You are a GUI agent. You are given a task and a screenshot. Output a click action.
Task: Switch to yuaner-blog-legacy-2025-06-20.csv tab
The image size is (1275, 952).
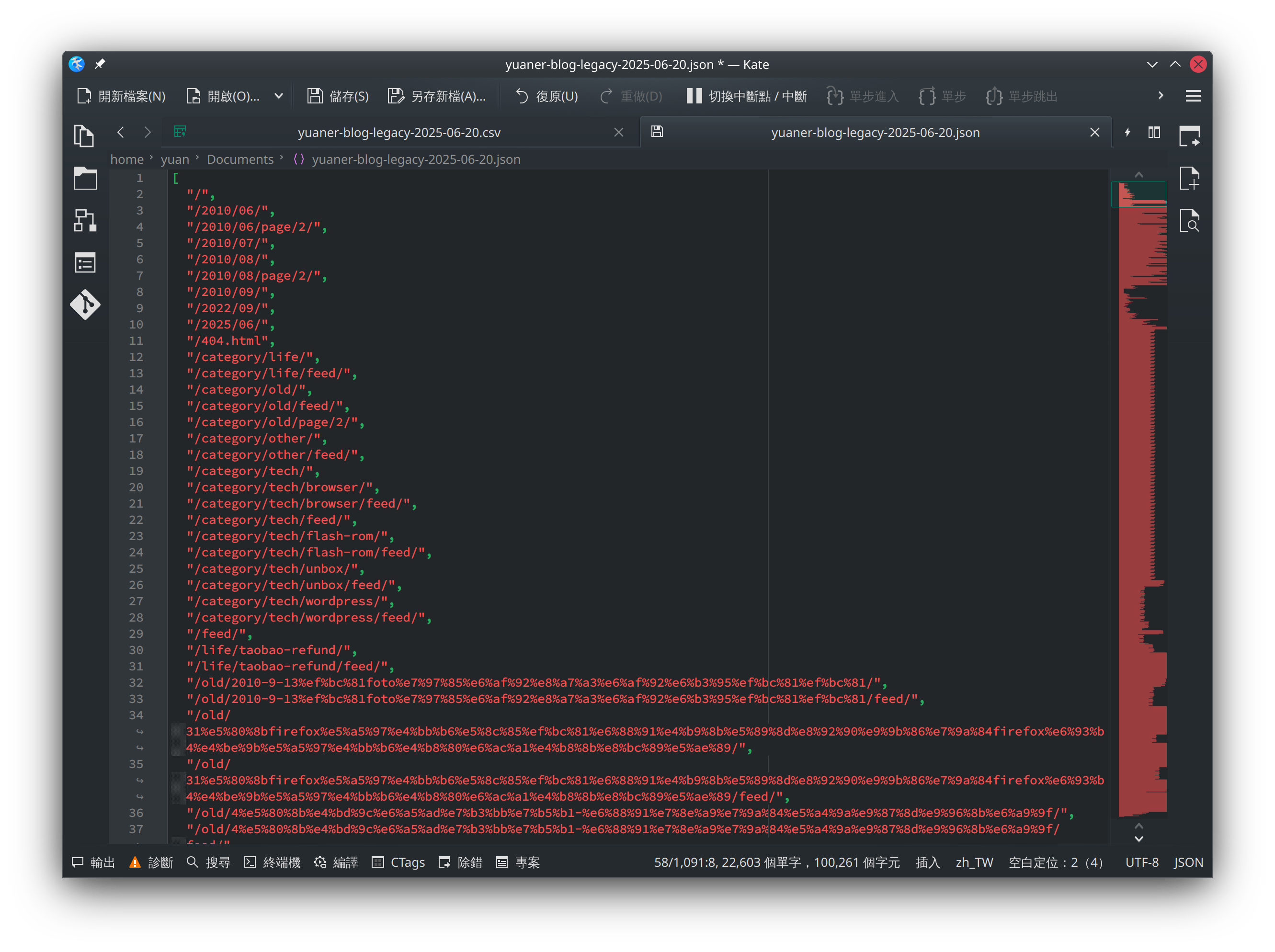click(399, 133)
